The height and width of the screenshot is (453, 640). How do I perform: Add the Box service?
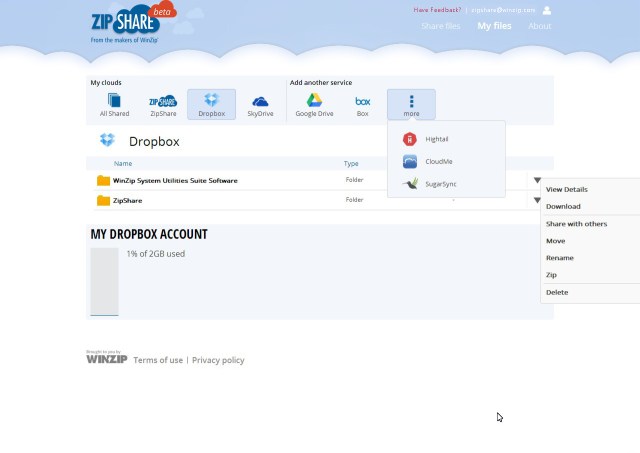tap(362, 105)
